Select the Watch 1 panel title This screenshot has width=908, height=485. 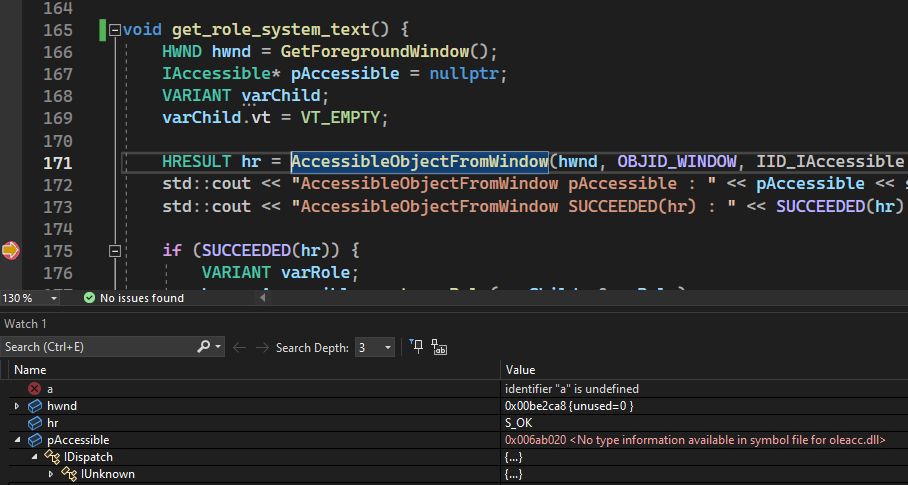(25, 324)
